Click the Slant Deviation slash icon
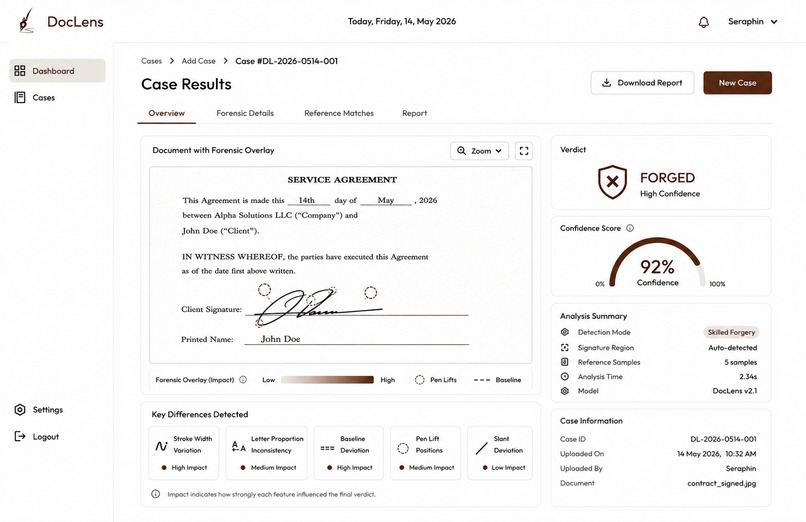 tap(482, 448)
